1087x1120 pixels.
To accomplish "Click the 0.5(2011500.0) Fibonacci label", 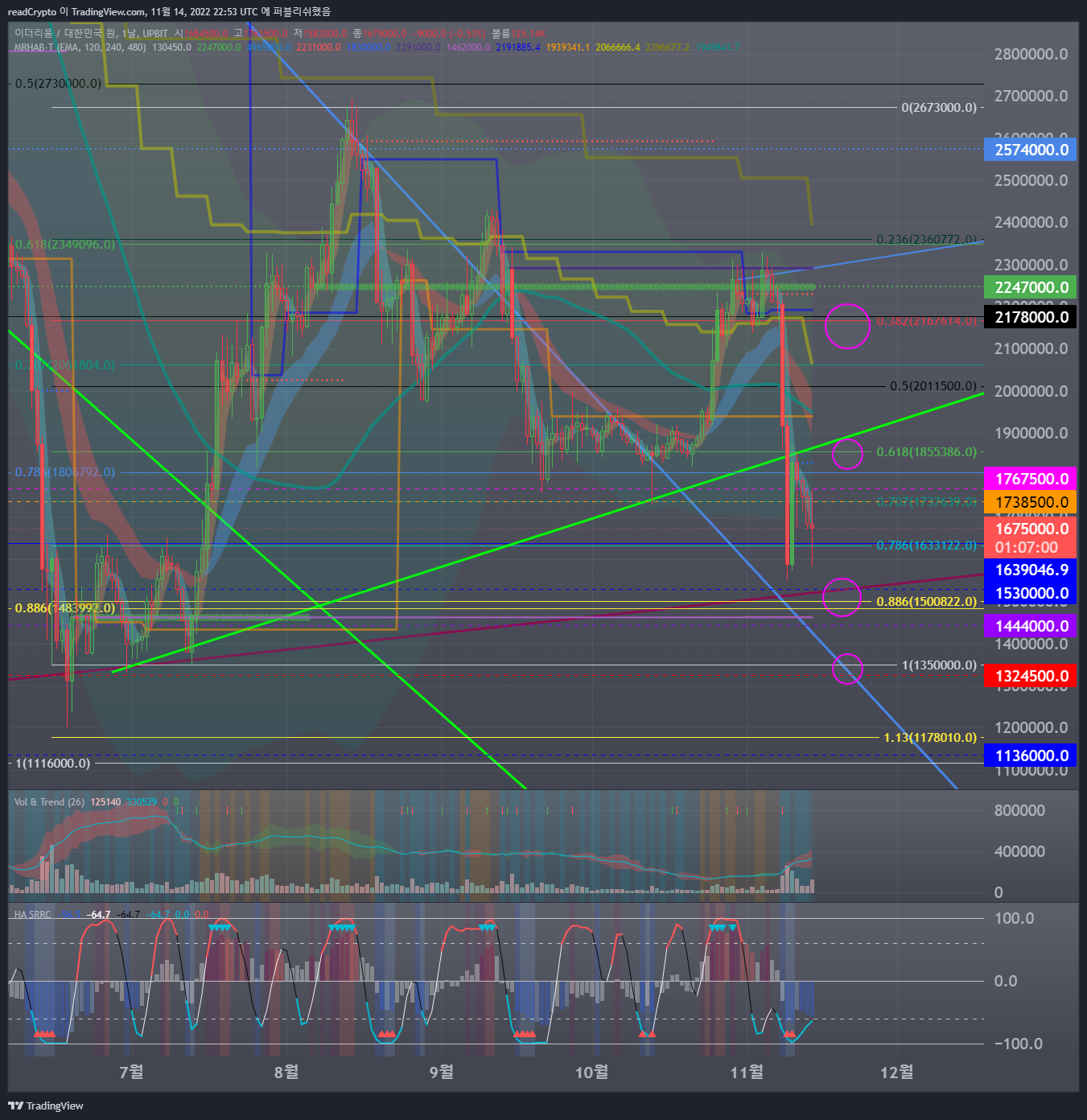I will point(933,385).
